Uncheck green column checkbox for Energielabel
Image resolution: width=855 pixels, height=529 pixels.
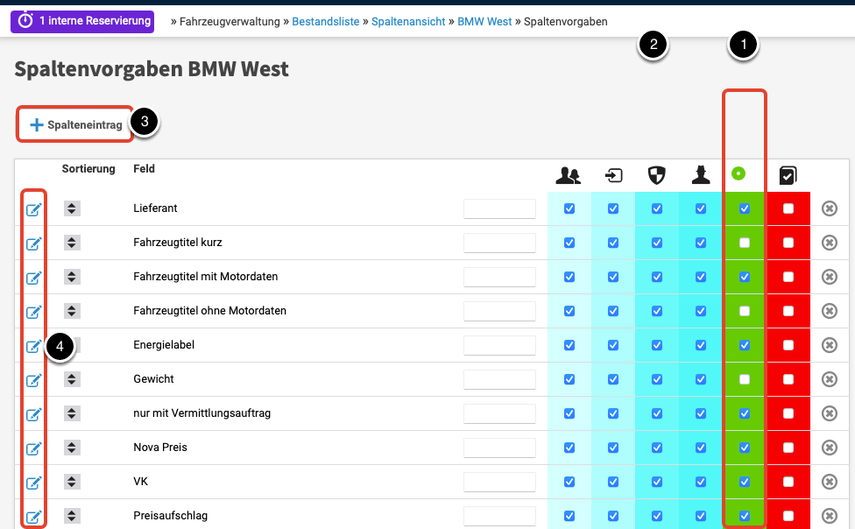coord(744,346)
